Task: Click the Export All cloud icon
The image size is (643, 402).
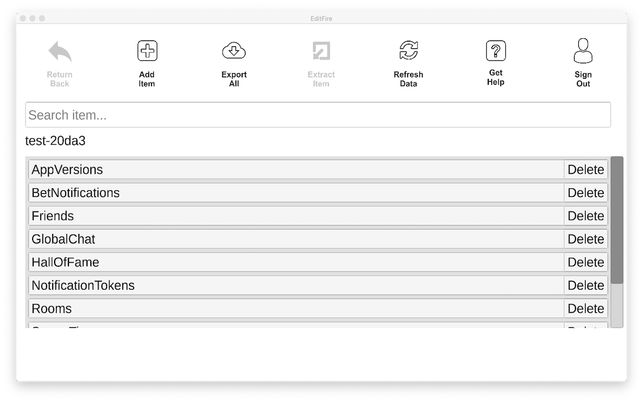Action: [234, 51]
